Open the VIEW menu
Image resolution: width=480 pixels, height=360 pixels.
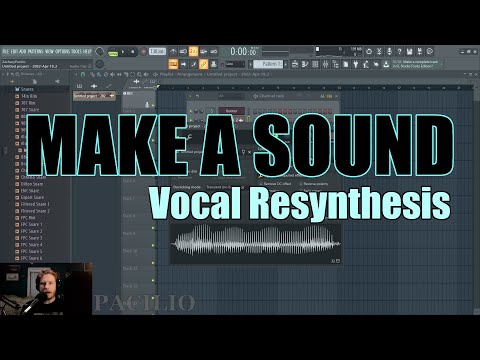pos(49,51)
